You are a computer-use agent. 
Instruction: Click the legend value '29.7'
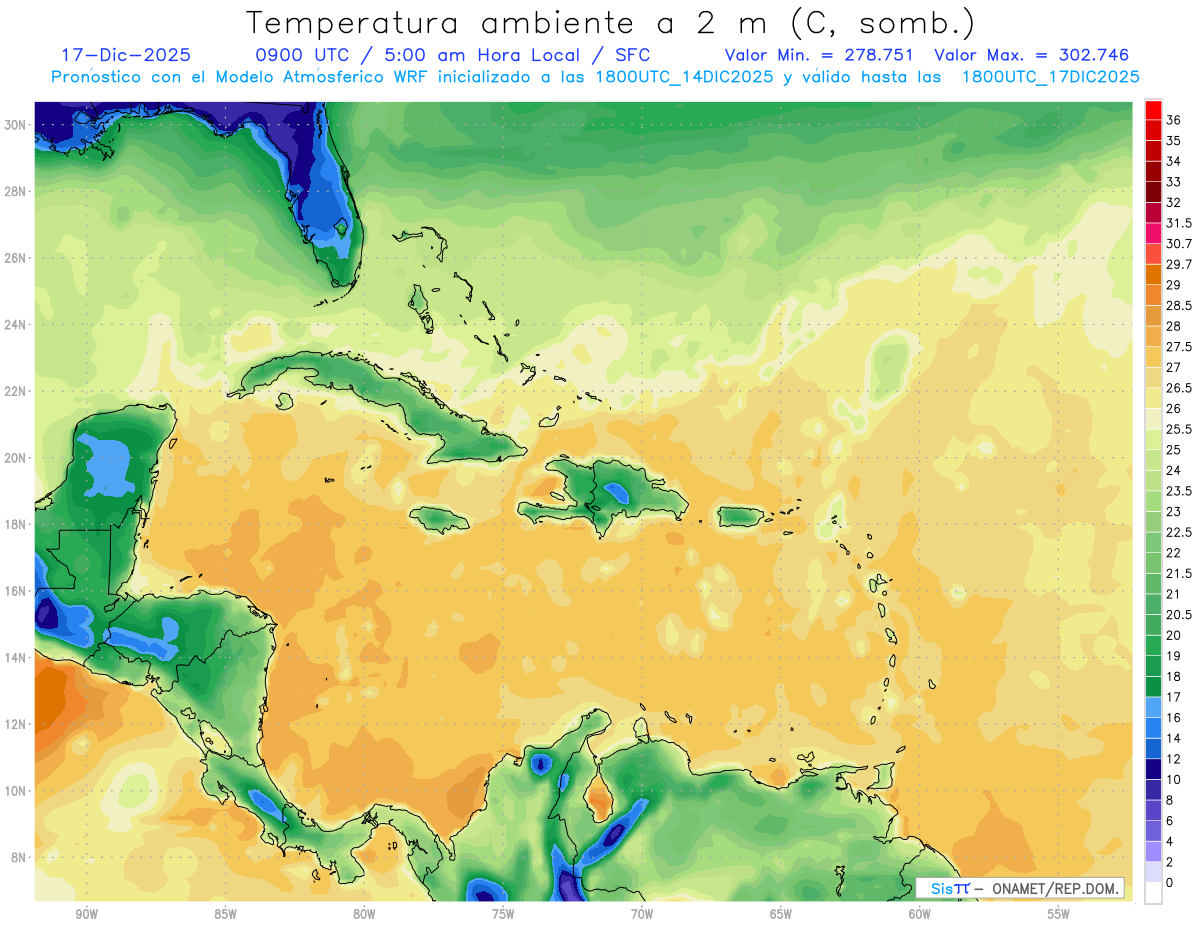(x=1179, y=265)
